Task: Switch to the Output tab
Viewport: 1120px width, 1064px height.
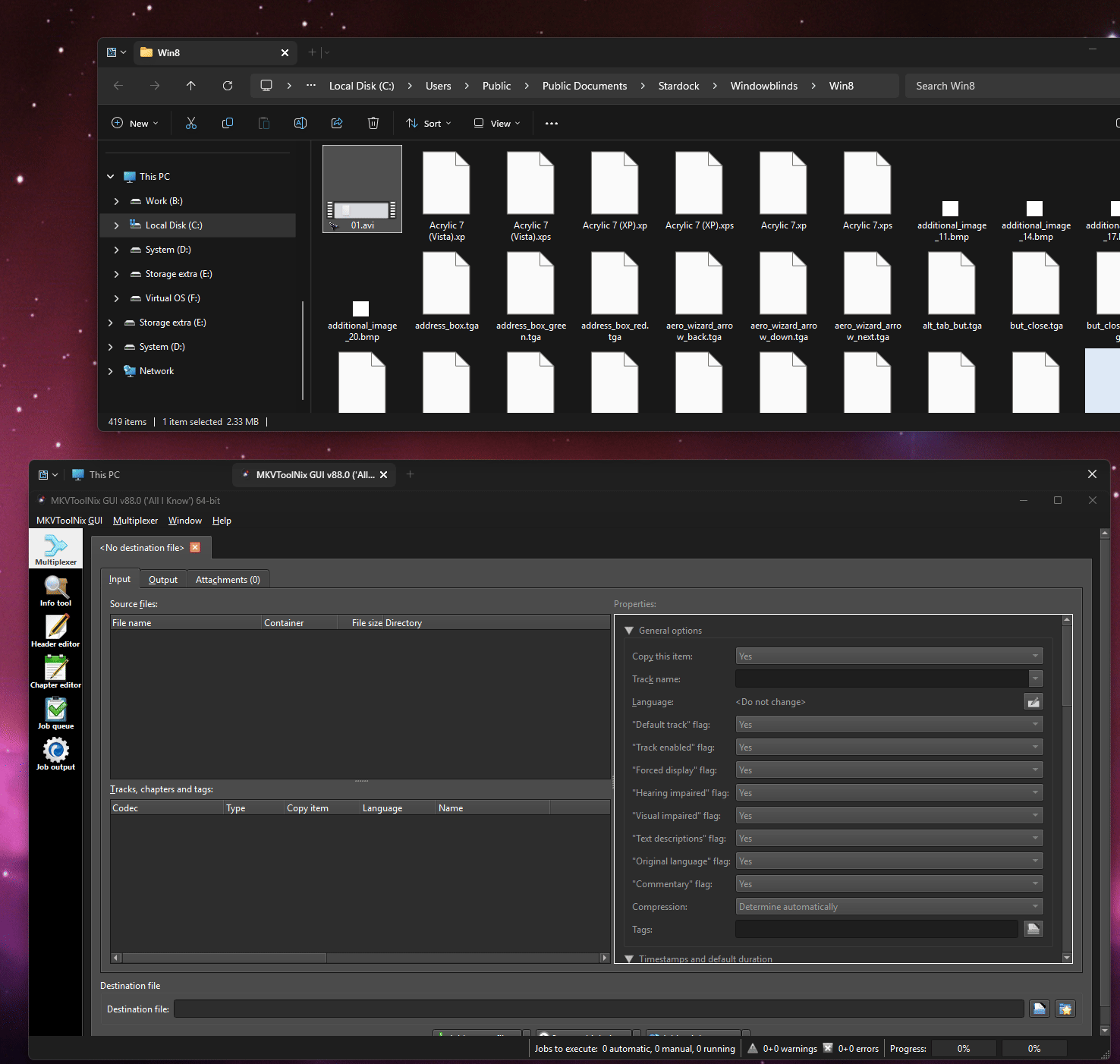Action: pyautogui.click(x=163, y=580)
